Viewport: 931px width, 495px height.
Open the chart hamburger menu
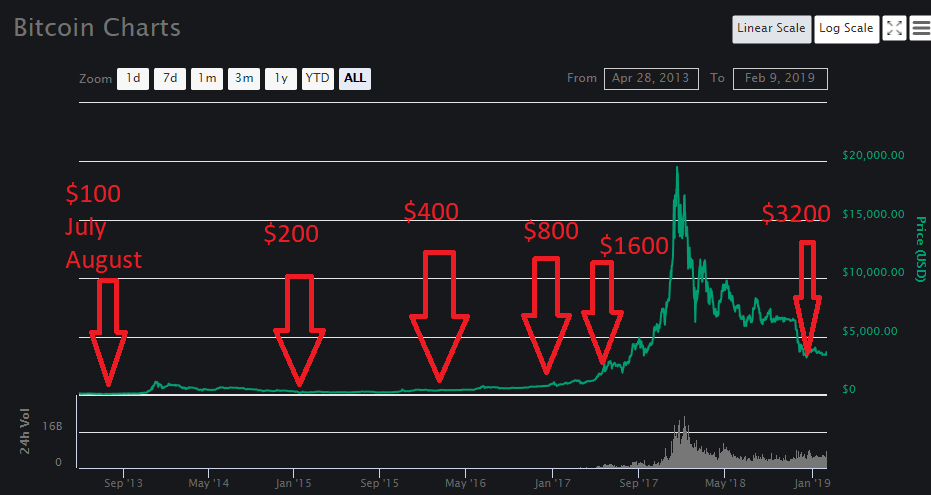pos(921,28)
